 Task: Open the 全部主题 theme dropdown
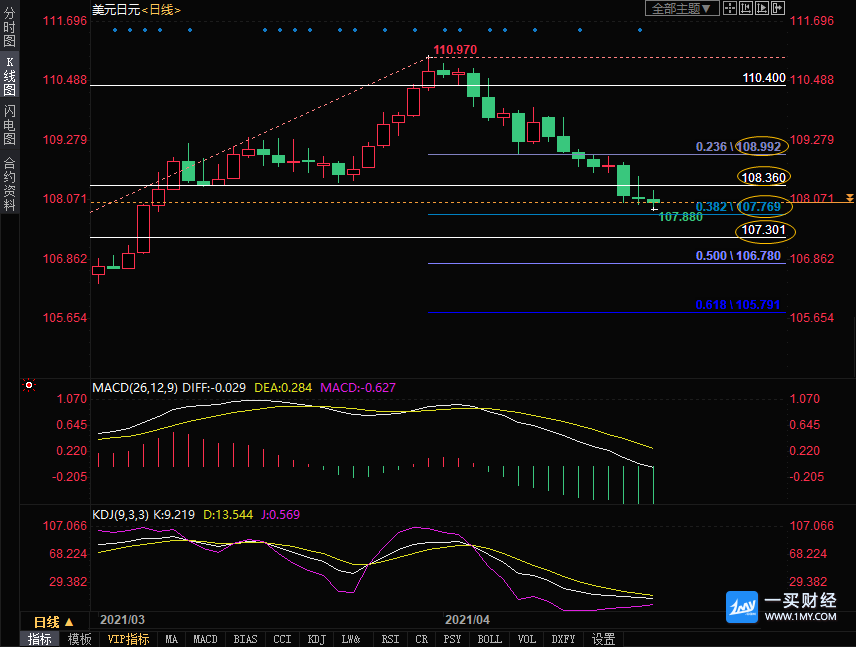(681, 8)
